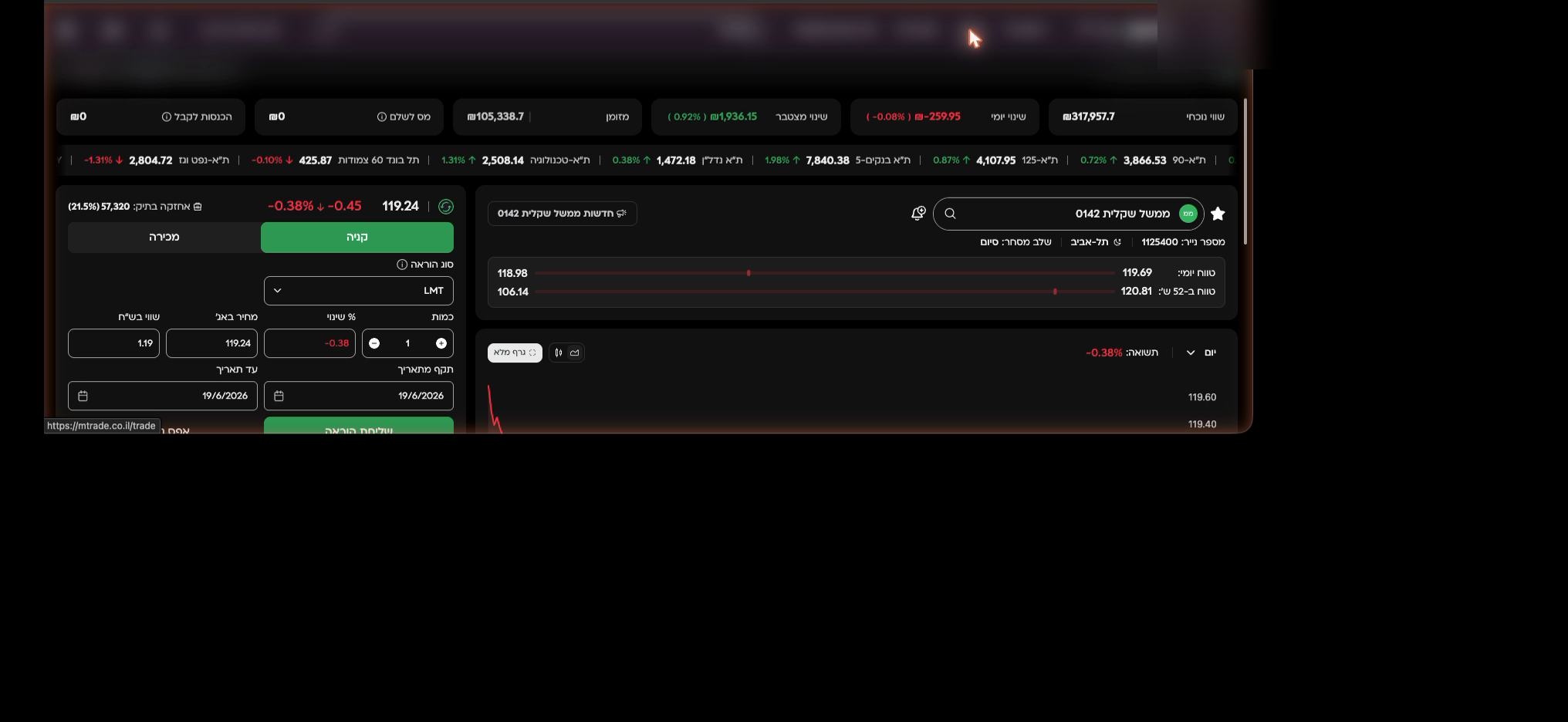
Task: Click the שווי נוכחי 317,957.7 card
Action: coord(1143,116)
